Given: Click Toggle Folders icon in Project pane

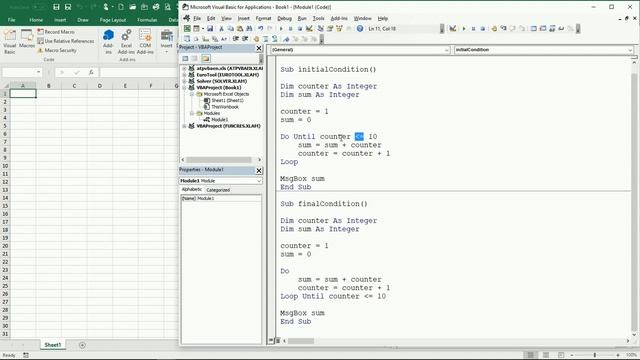Looking at the screenshot, I should [x=206, y=58].
